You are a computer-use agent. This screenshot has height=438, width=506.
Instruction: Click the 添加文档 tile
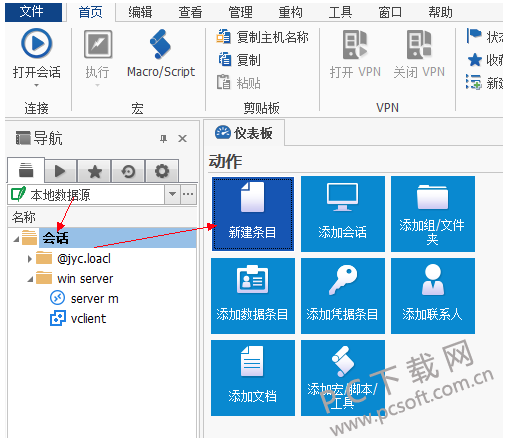253,378
